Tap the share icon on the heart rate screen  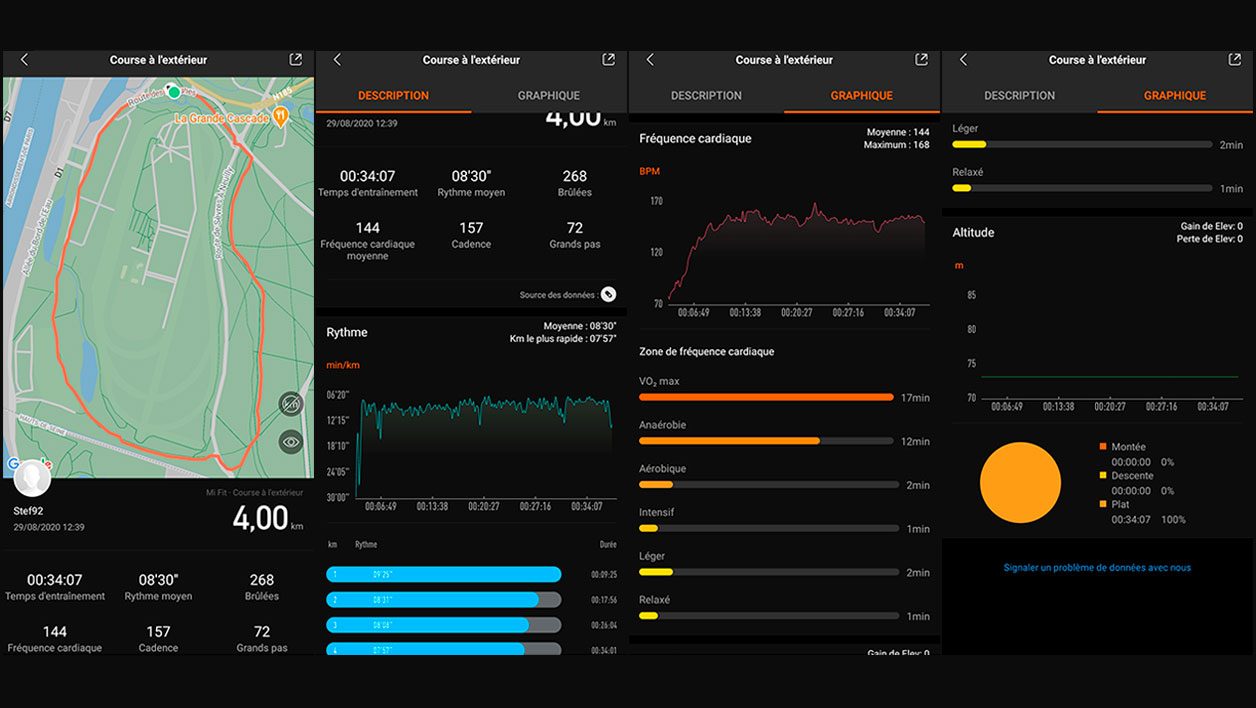click(920, 59)
